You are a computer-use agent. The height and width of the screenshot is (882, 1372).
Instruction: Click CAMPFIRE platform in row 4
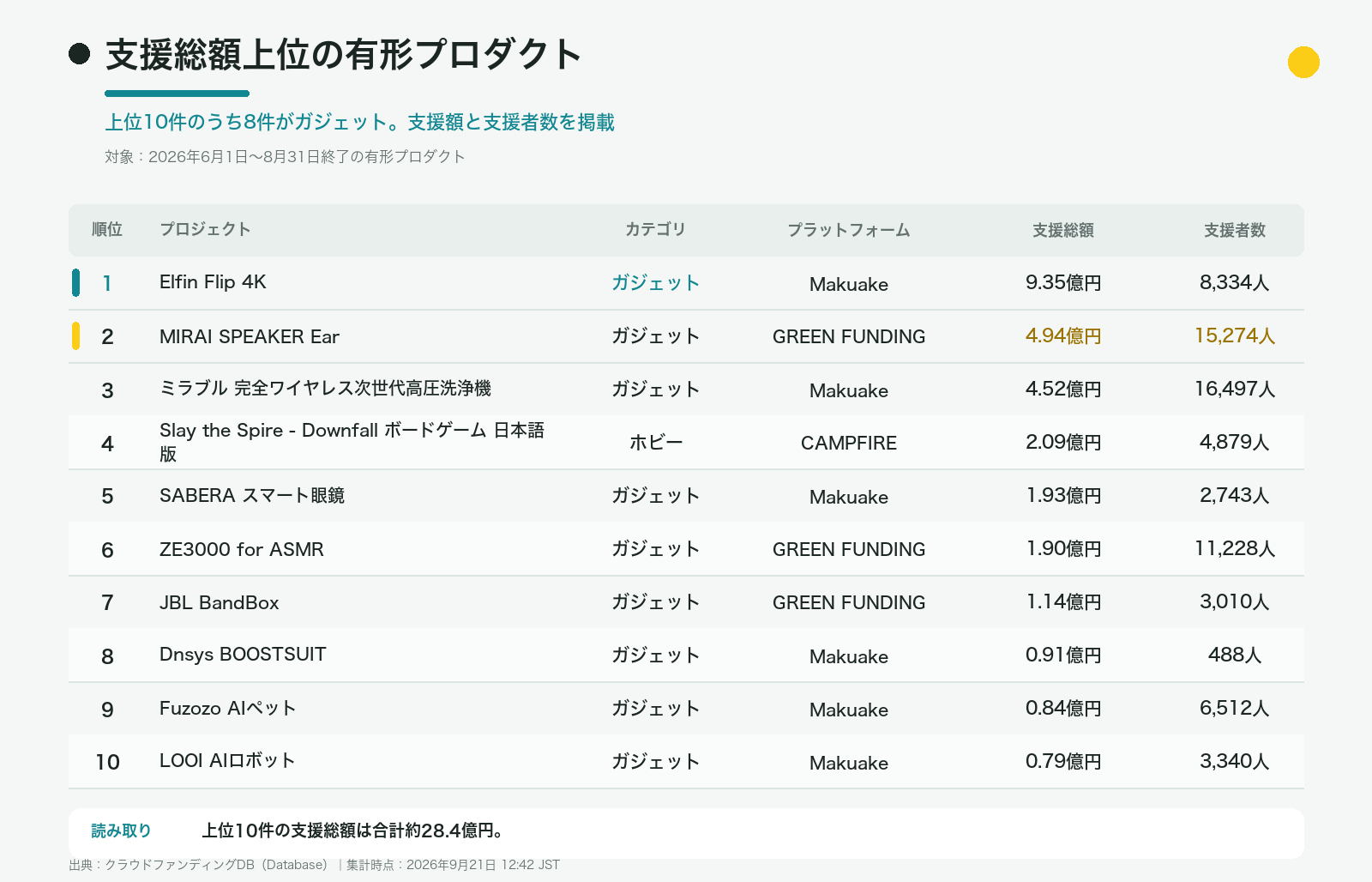pyautogui.click(x=849, y=443)
